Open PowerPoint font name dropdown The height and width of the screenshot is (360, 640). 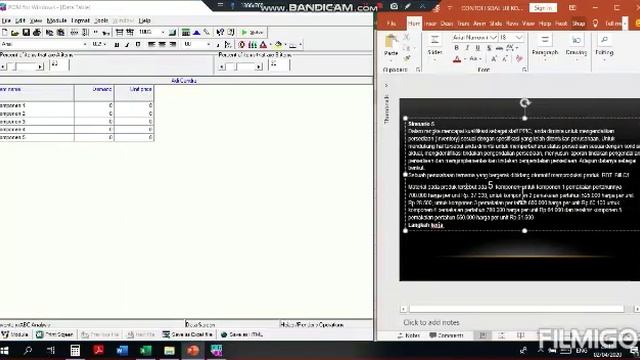coord(493,38)
